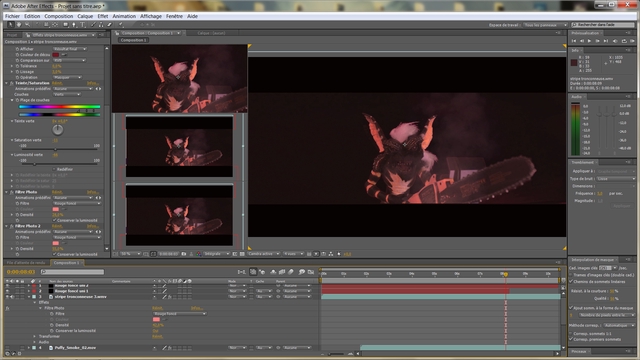Click Réinit. link of Teinte/Saturation
Screen dimensions: 640x360
(x=57, y=83)
